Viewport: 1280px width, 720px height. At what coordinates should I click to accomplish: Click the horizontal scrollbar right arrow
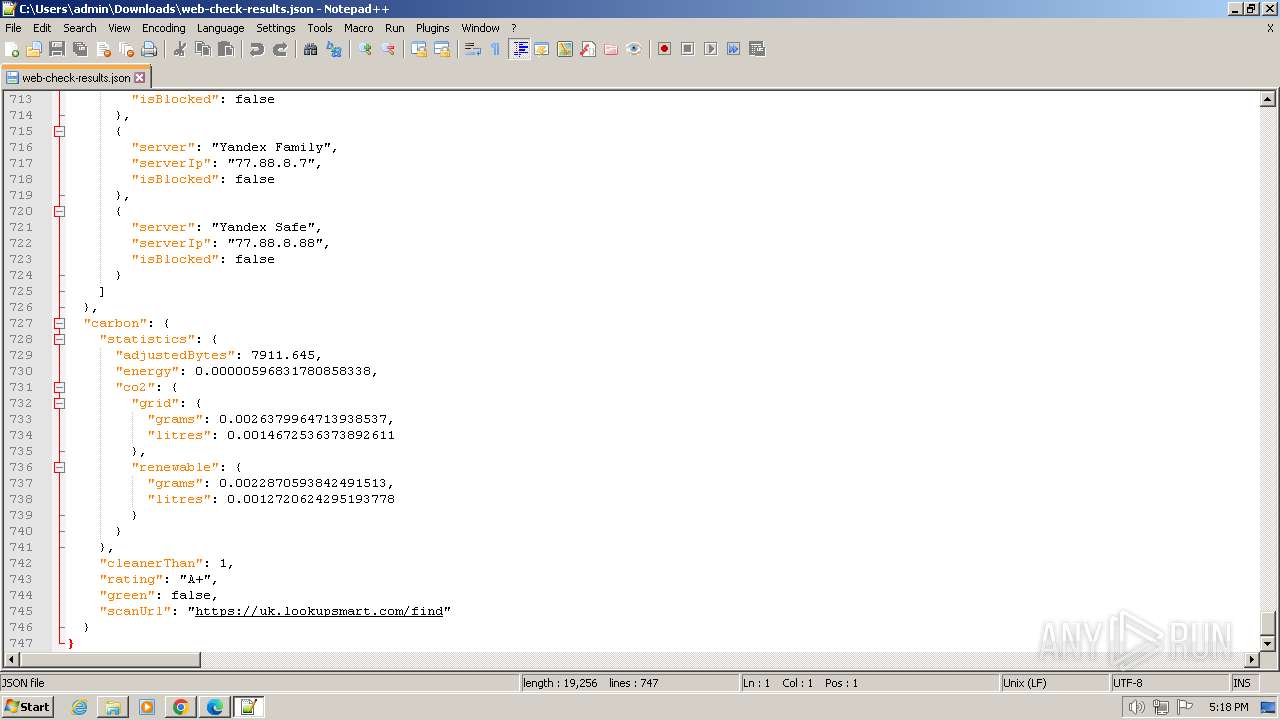[1251, 660]
